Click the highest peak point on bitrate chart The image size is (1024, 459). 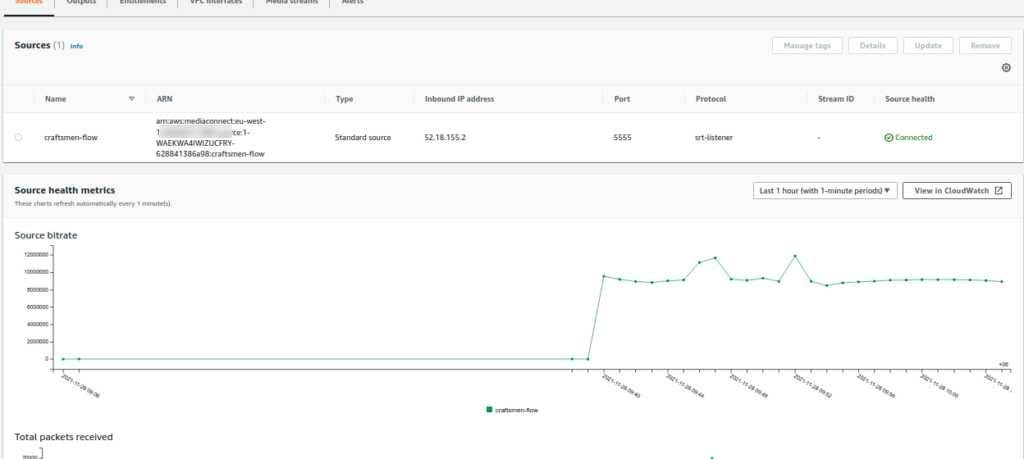pos(795,256)
